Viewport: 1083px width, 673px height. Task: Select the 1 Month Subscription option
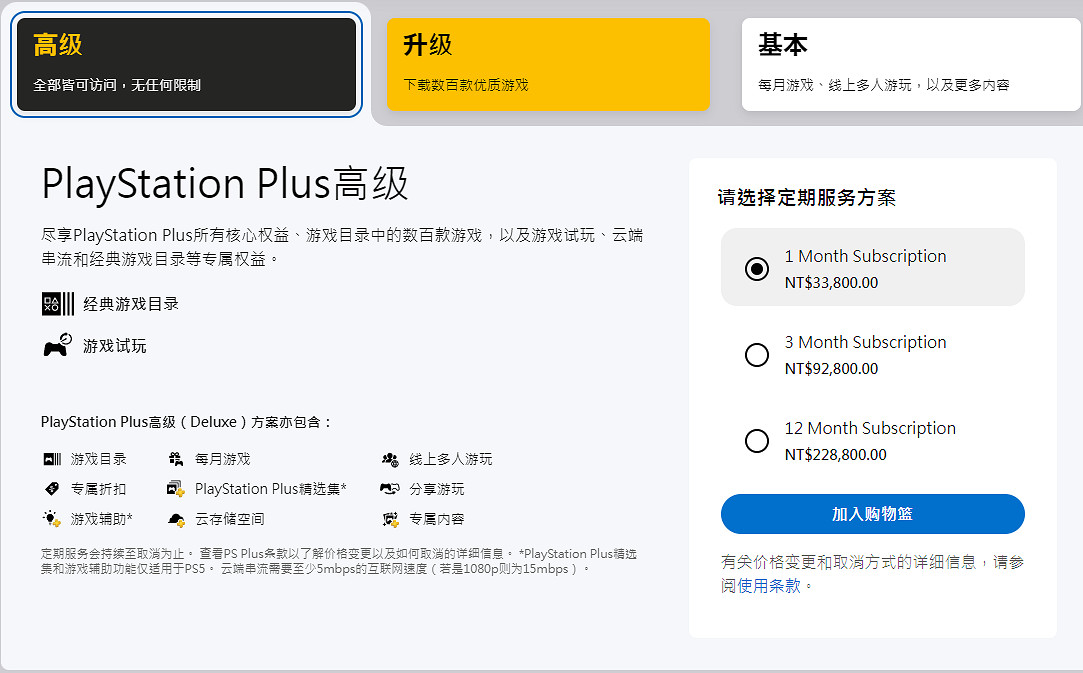[x=757, y=267]
